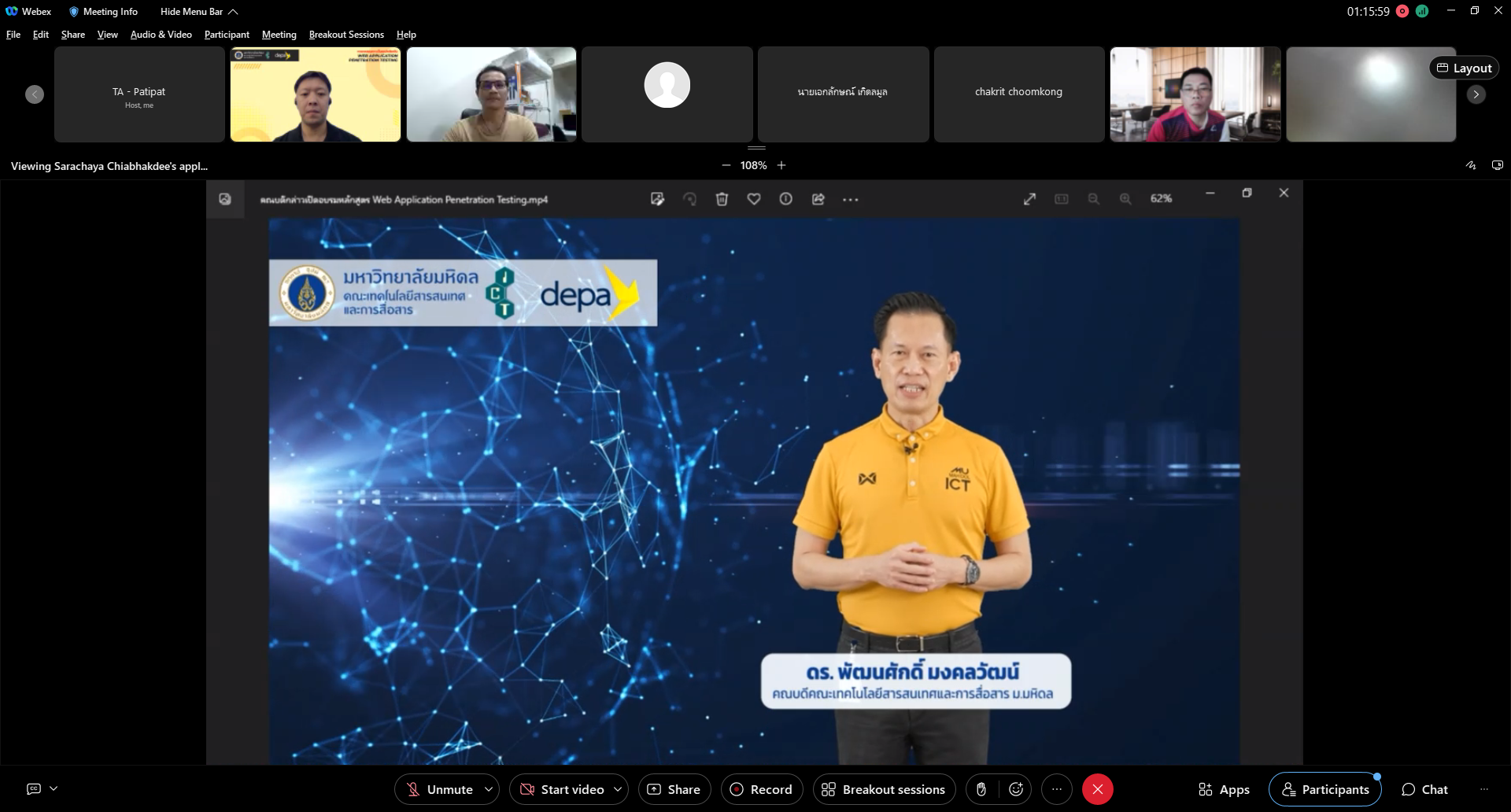Click the red leave meeting button
The image size is (1511, 812).
coord(1097,789)
